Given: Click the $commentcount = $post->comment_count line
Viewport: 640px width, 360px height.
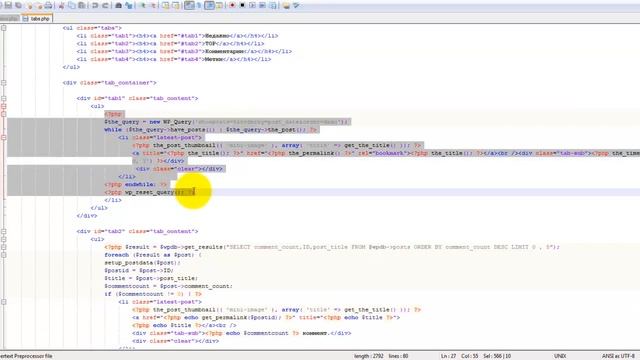Looking at the screenshot, I should click(x=168, y=286).
